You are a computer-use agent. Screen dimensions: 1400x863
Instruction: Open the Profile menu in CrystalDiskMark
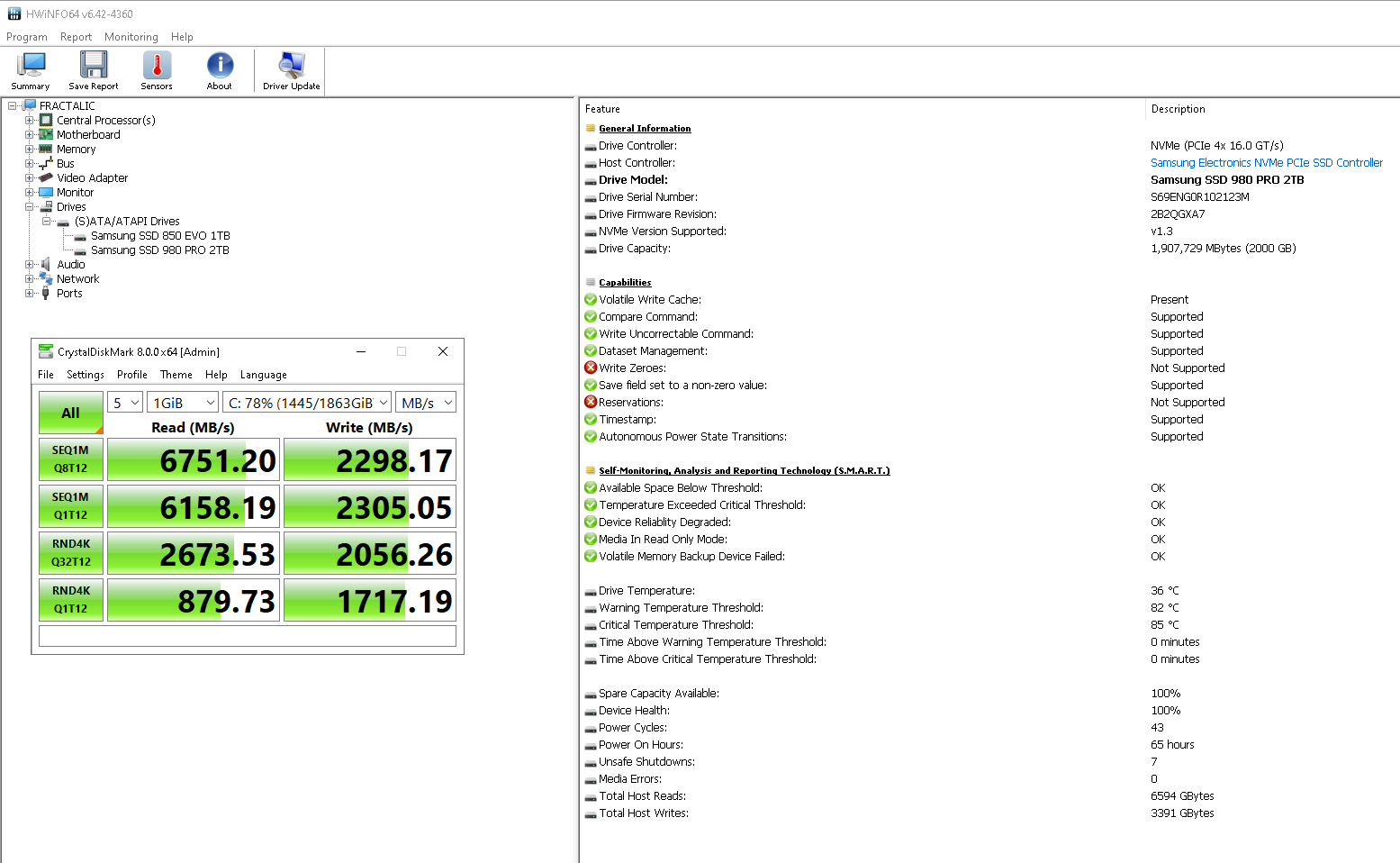coord(132,375)
